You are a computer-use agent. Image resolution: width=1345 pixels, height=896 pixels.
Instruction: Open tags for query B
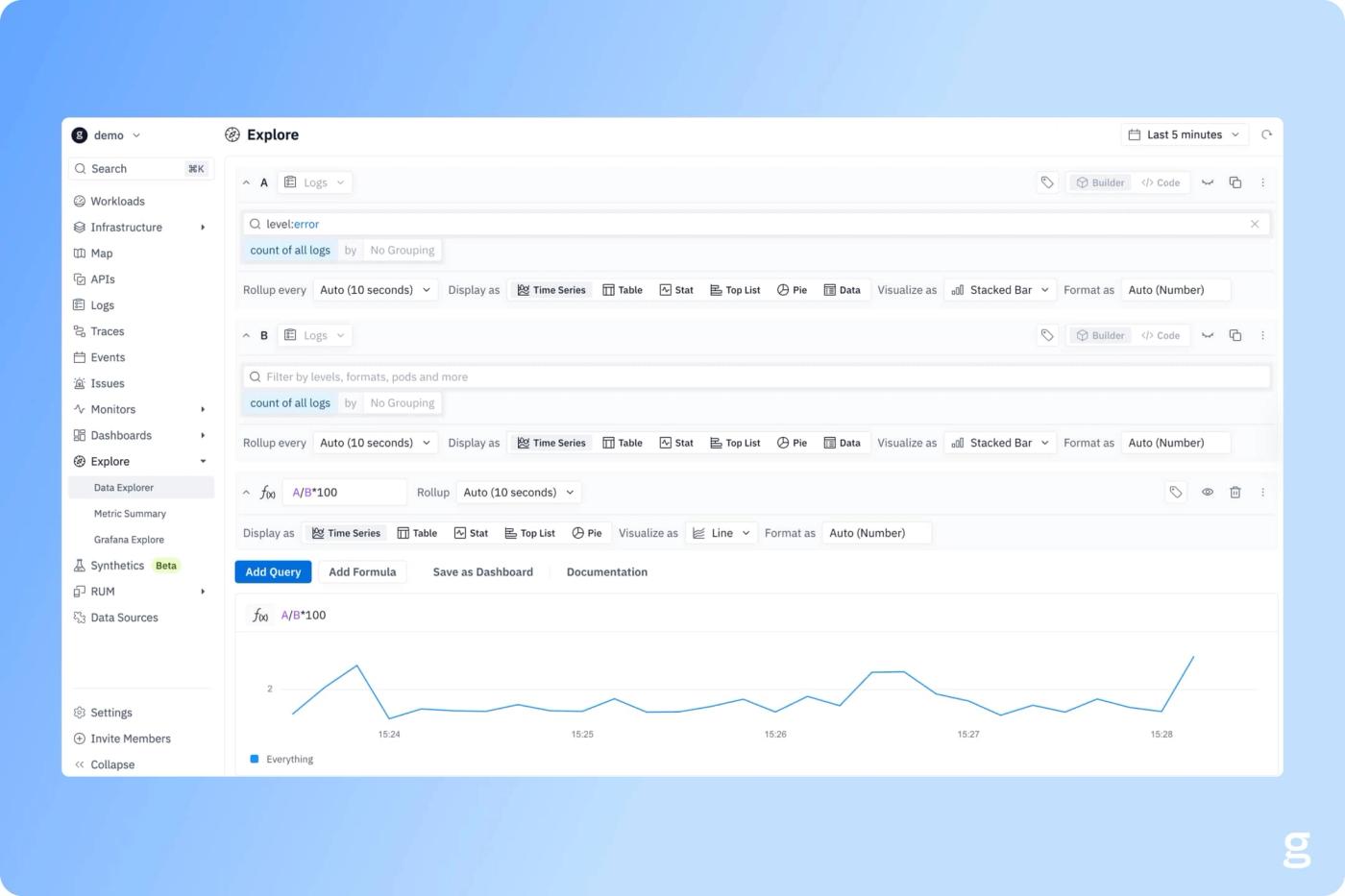click(1047, 335)
